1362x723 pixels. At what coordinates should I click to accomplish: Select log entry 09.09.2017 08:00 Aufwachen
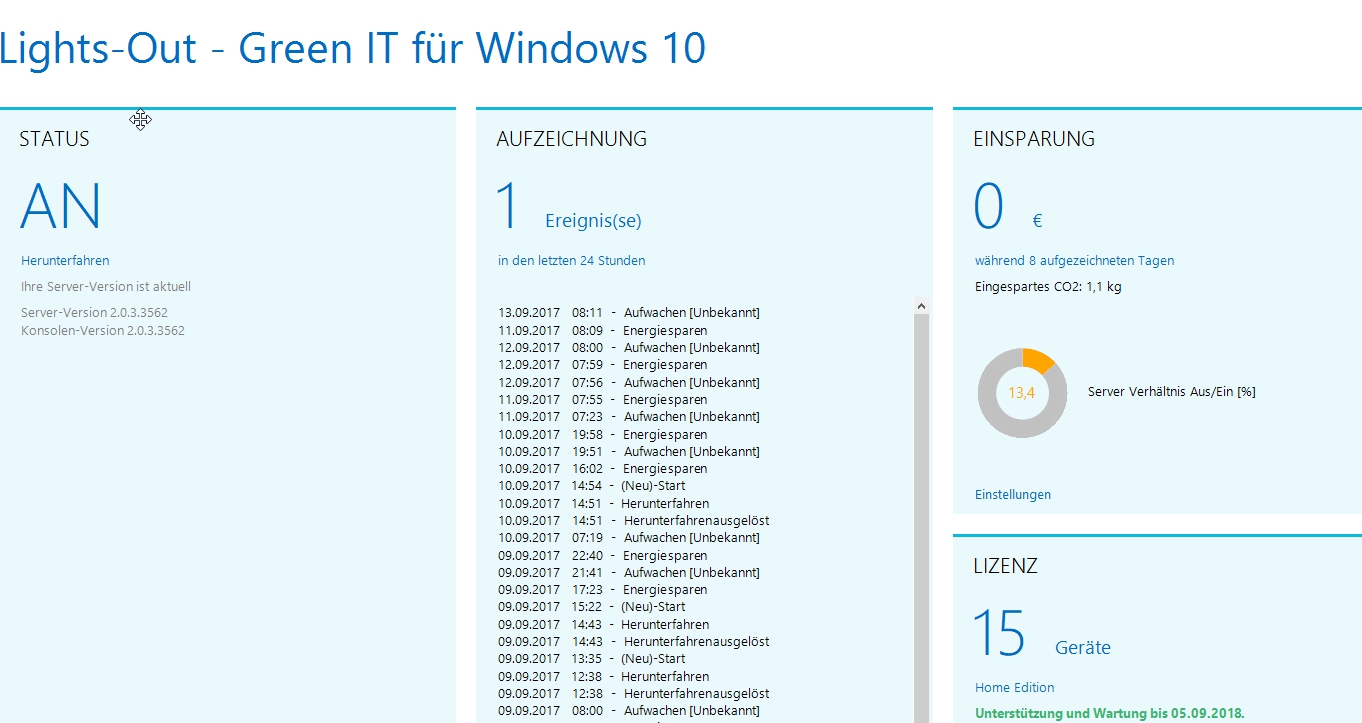(x=629, y=711)
